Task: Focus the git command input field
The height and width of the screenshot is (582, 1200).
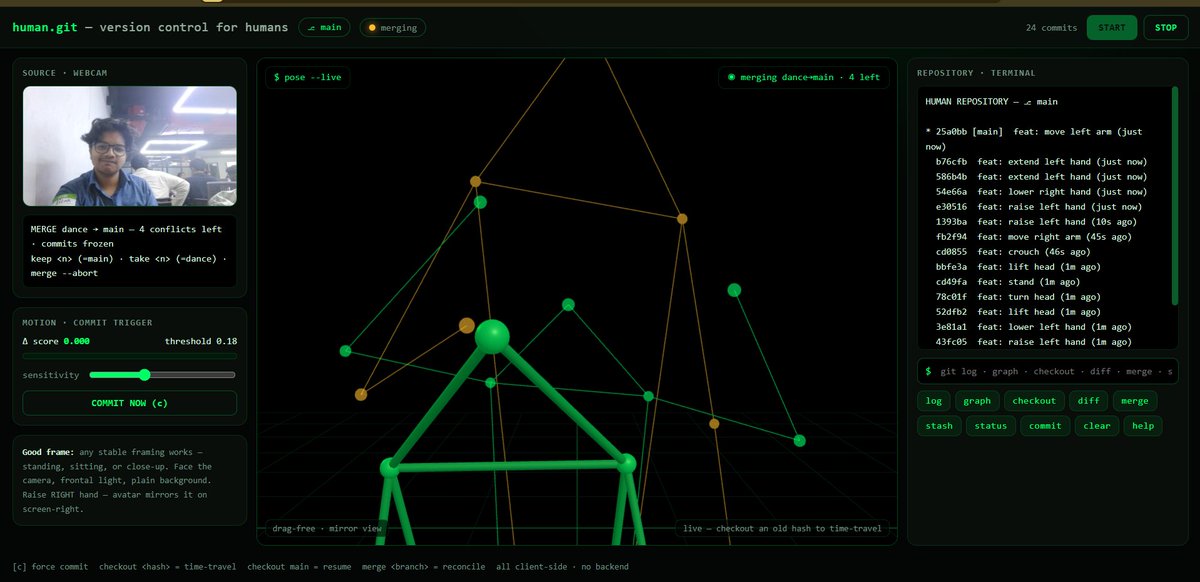Action: coord(1047,371)
